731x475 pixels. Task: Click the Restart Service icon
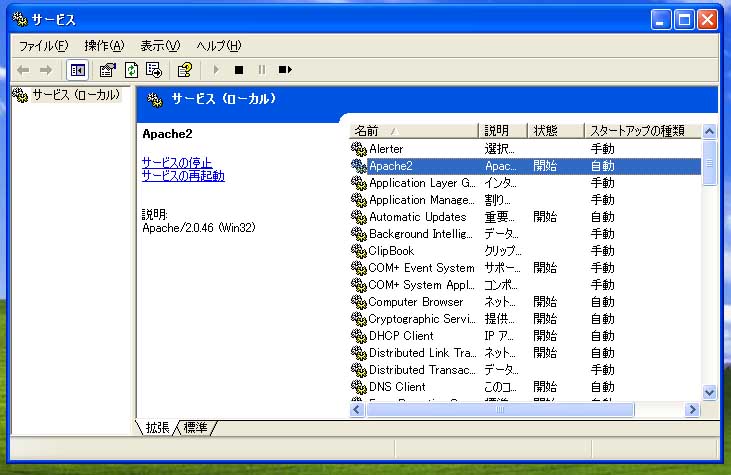click(285, 70)
